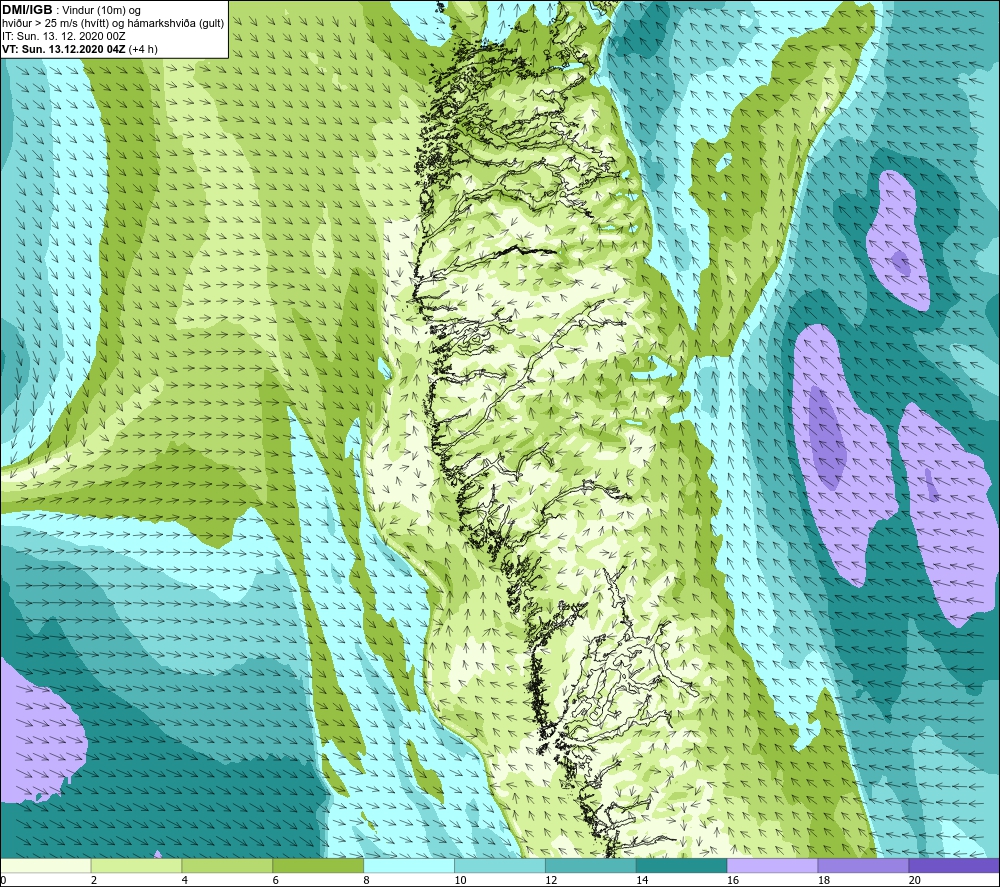Viewport: 1000px width, 887px height.
Task: Click the 'IT: Sun. 13. 12. 2020 00Z' line
Action: pos(64,36)
